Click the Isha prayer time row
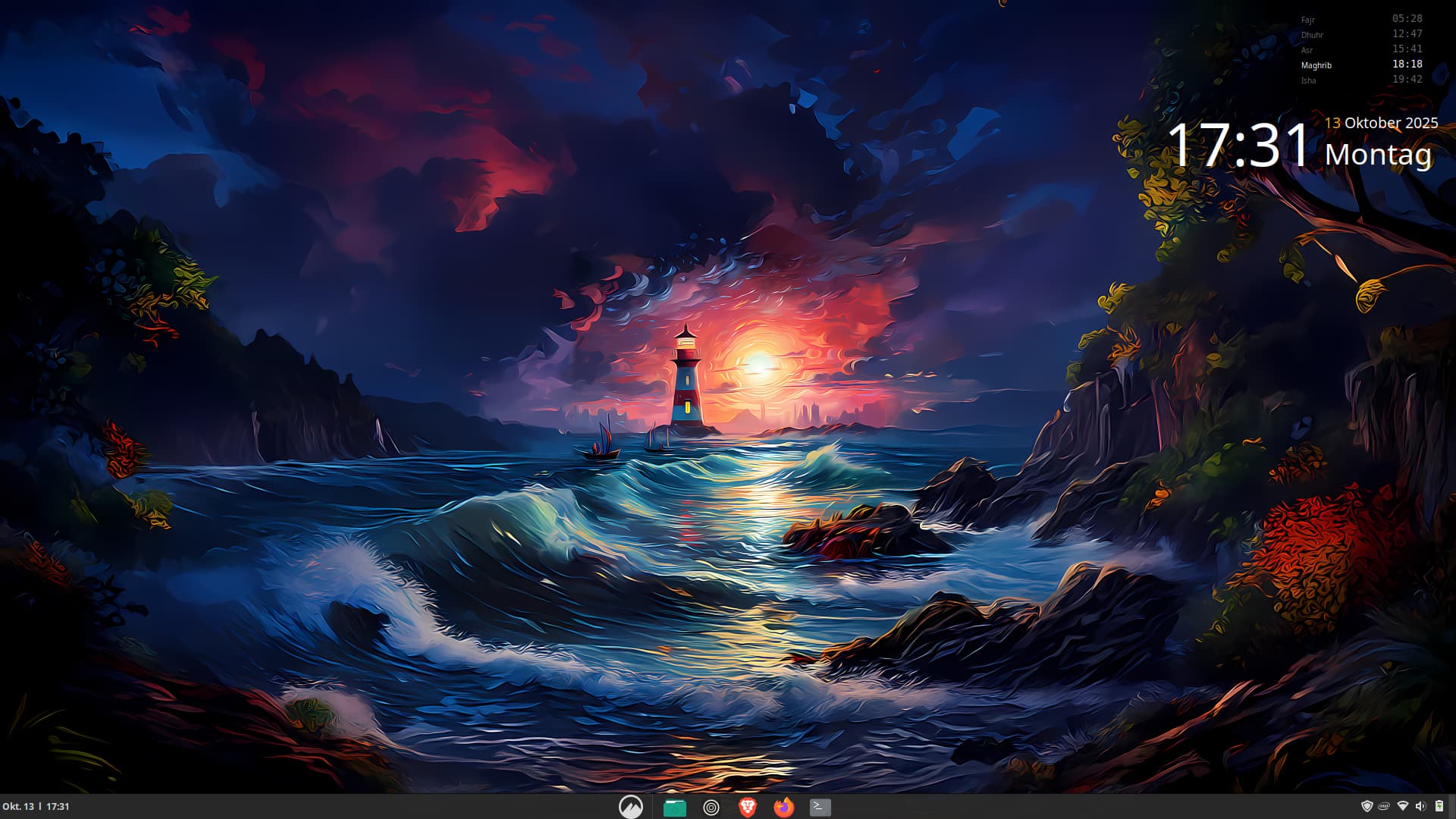Screen dimensions: 1456x819 click(x=1309, y=80)
